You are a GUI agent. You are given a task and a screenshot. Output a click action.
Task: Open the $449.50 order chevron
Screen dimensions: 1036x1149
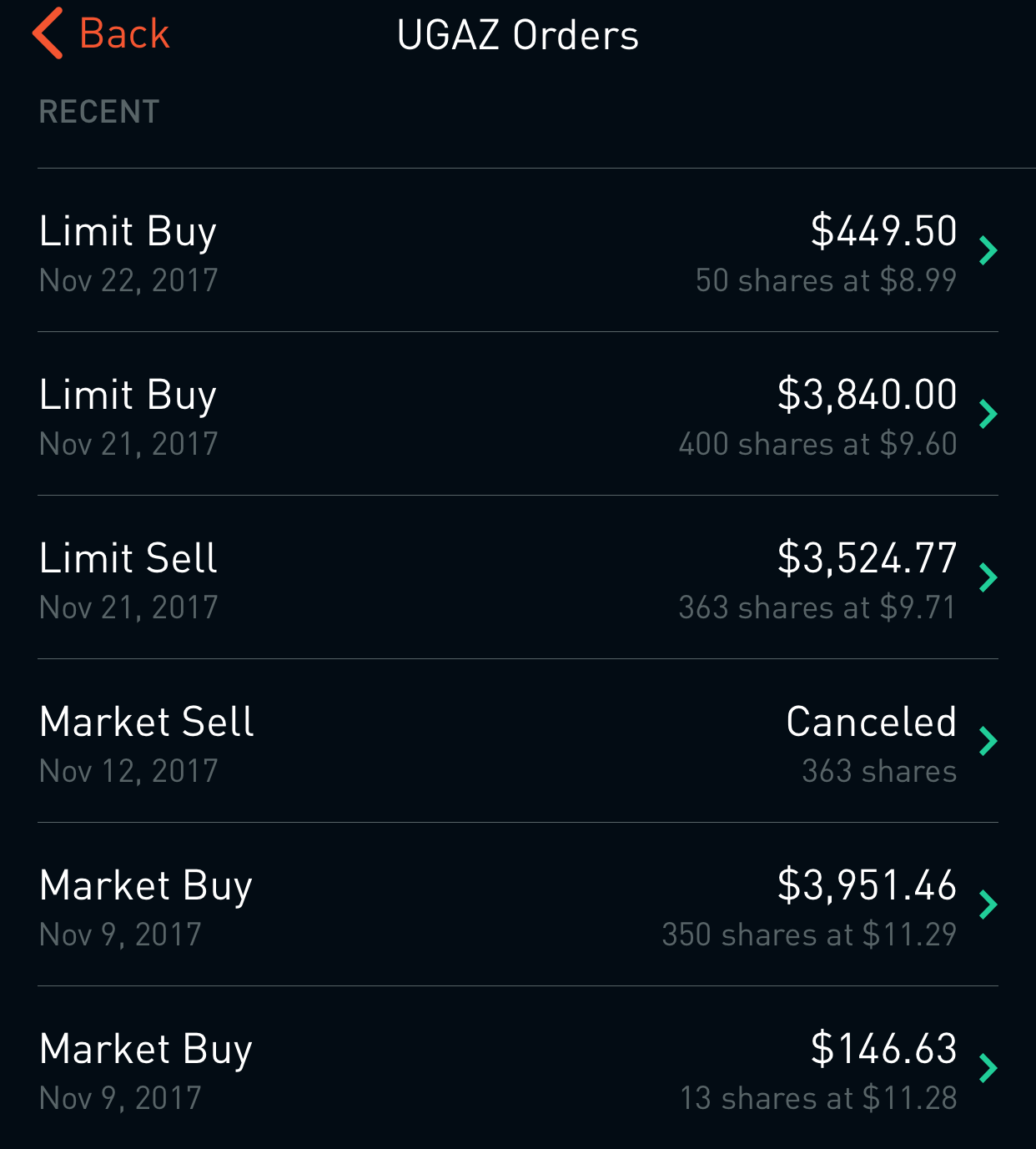(988, 250)
